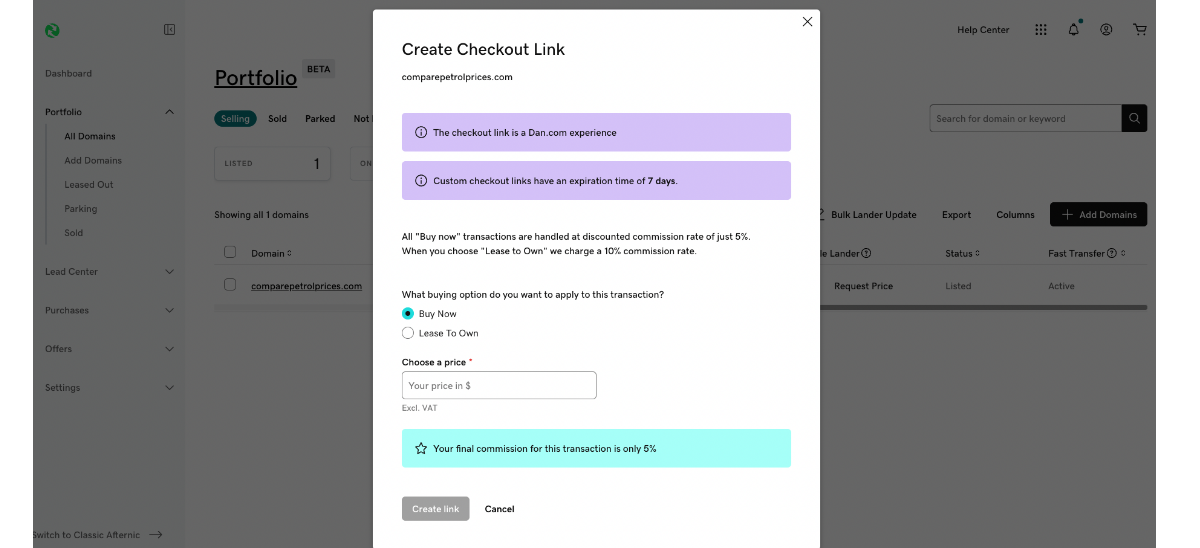This screenshot has height=548, width=1200.
Task: Select the Buy Now option
Action: tap(408, 314)
